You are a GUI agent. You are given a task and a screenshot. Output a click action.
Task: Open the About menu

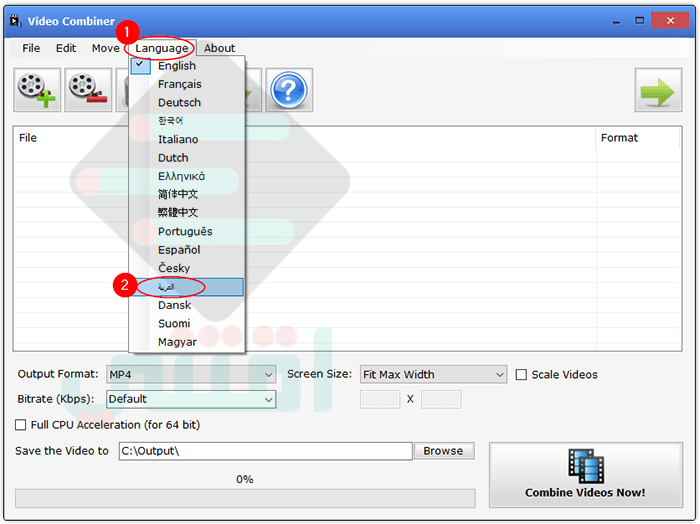[x=219, y=48]
